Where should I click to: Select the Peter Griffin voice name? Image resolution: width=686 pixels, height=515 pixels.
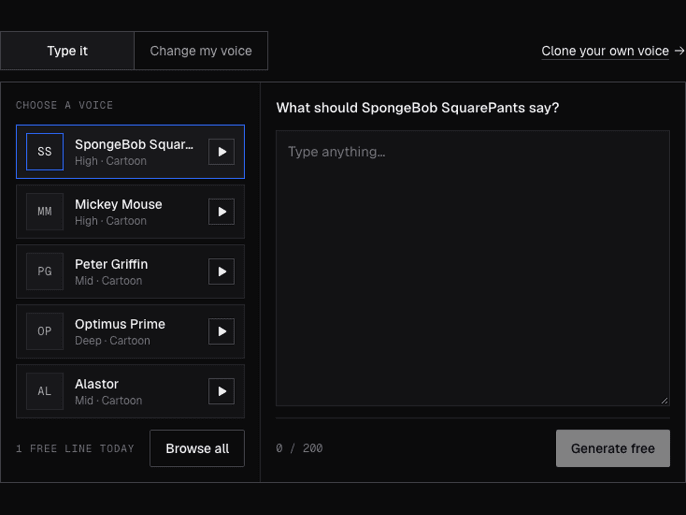pos(111,264)
